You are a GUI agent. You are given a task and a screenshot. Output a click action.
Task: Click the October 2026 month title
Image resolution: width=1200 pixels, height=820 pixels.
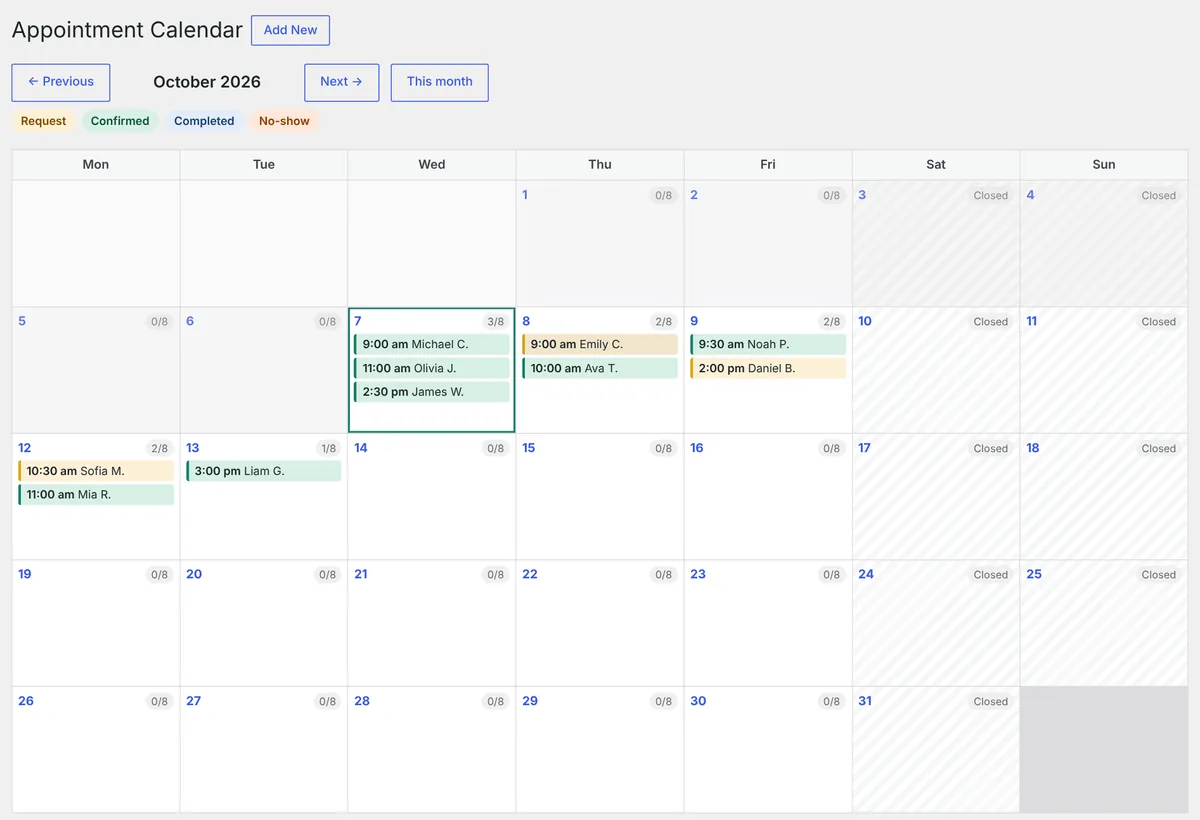tap(207, 82)
